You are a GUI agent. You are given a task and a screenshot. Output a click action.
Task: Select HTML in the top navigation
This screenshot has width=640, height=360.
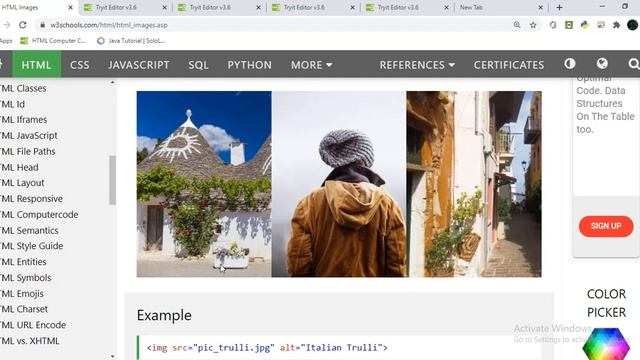[36, 64]
